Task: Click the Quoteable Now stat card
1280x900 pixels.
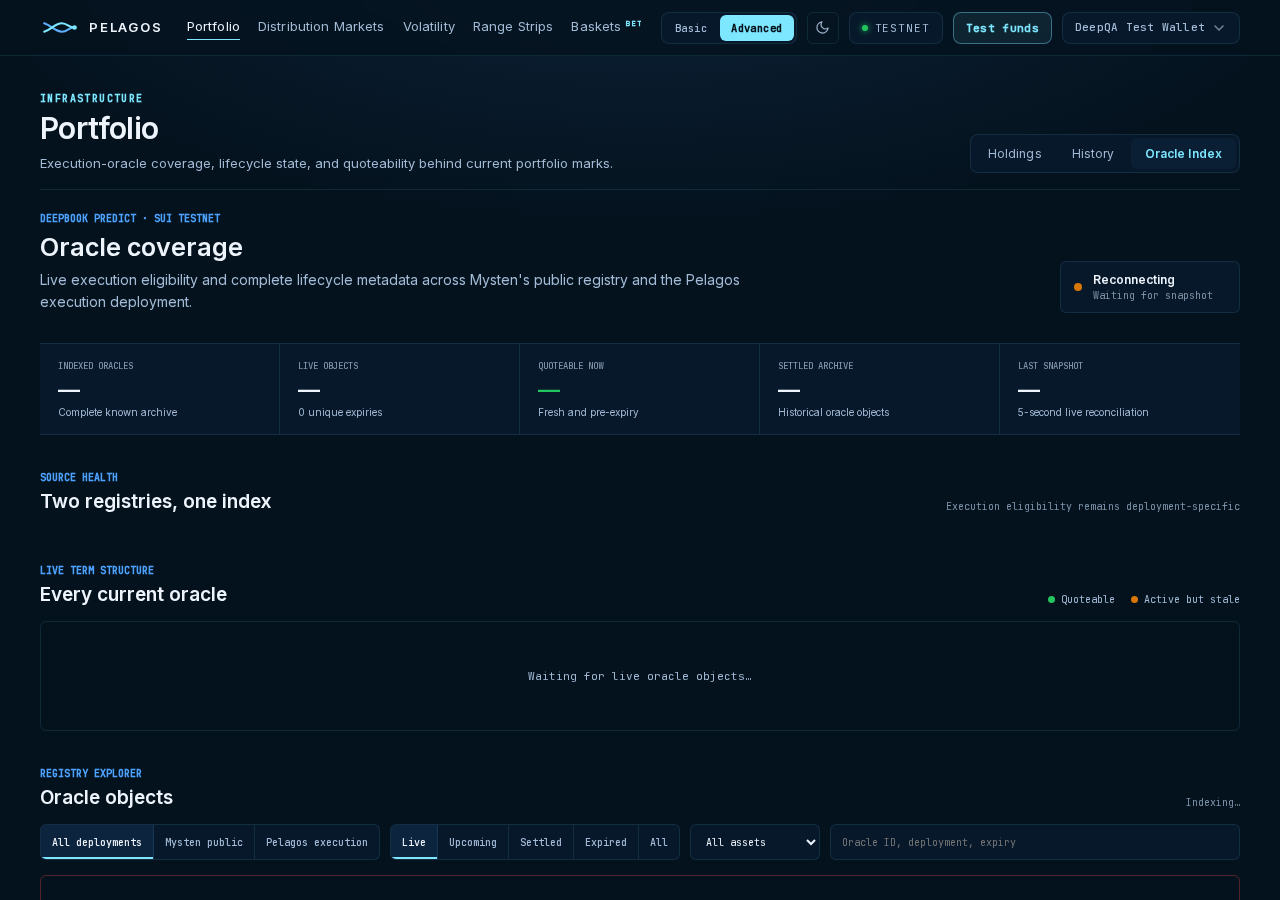Action: click(x=640, y=389)
